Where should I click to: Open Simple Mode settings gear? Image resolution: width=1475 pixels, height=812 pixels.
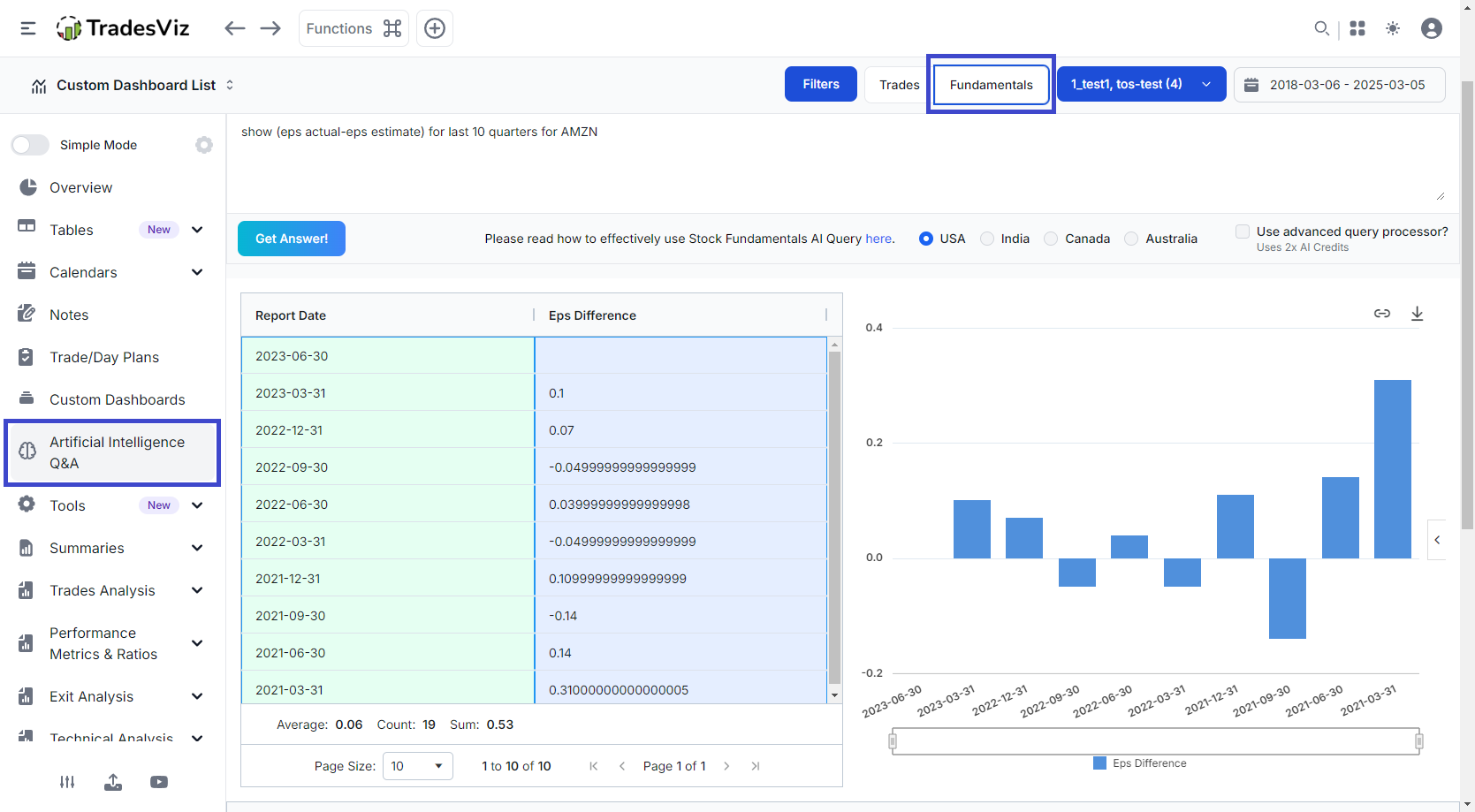[x=204, y=145]
